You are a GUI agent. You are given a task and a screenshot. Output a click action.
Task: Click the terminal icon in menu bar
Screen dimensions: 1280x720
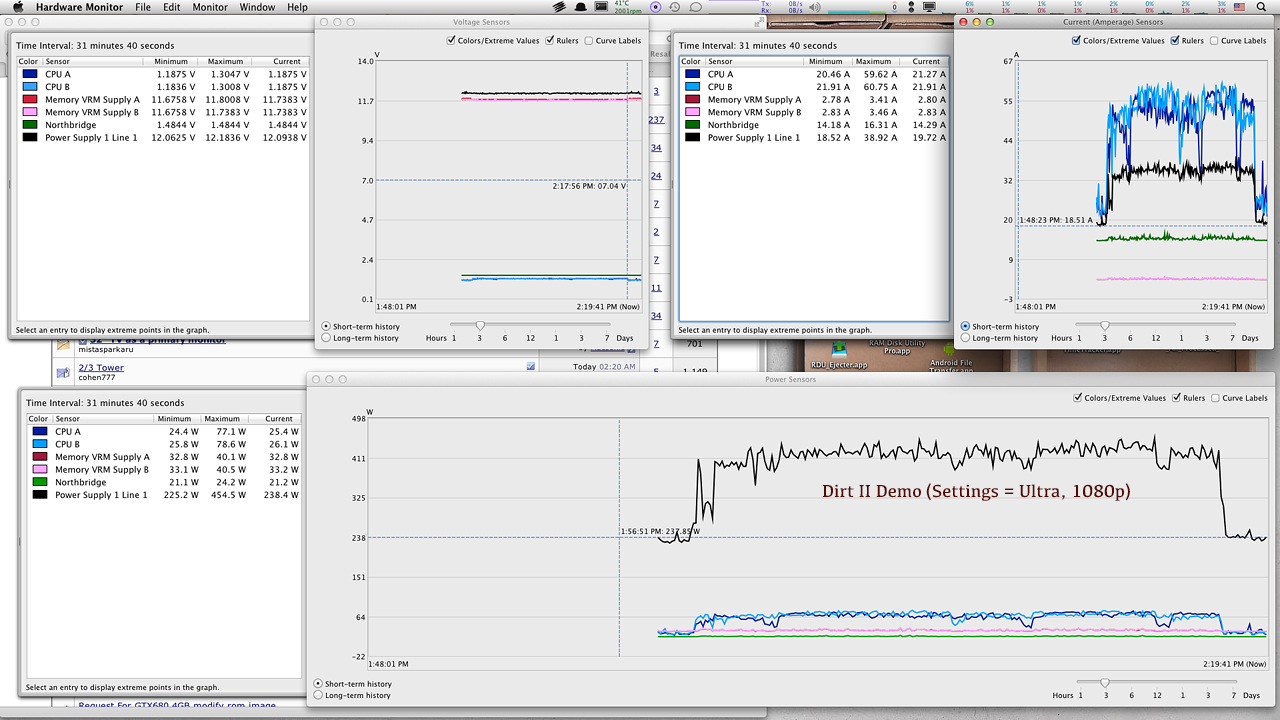pyautogui.click(x=602, y=7)
